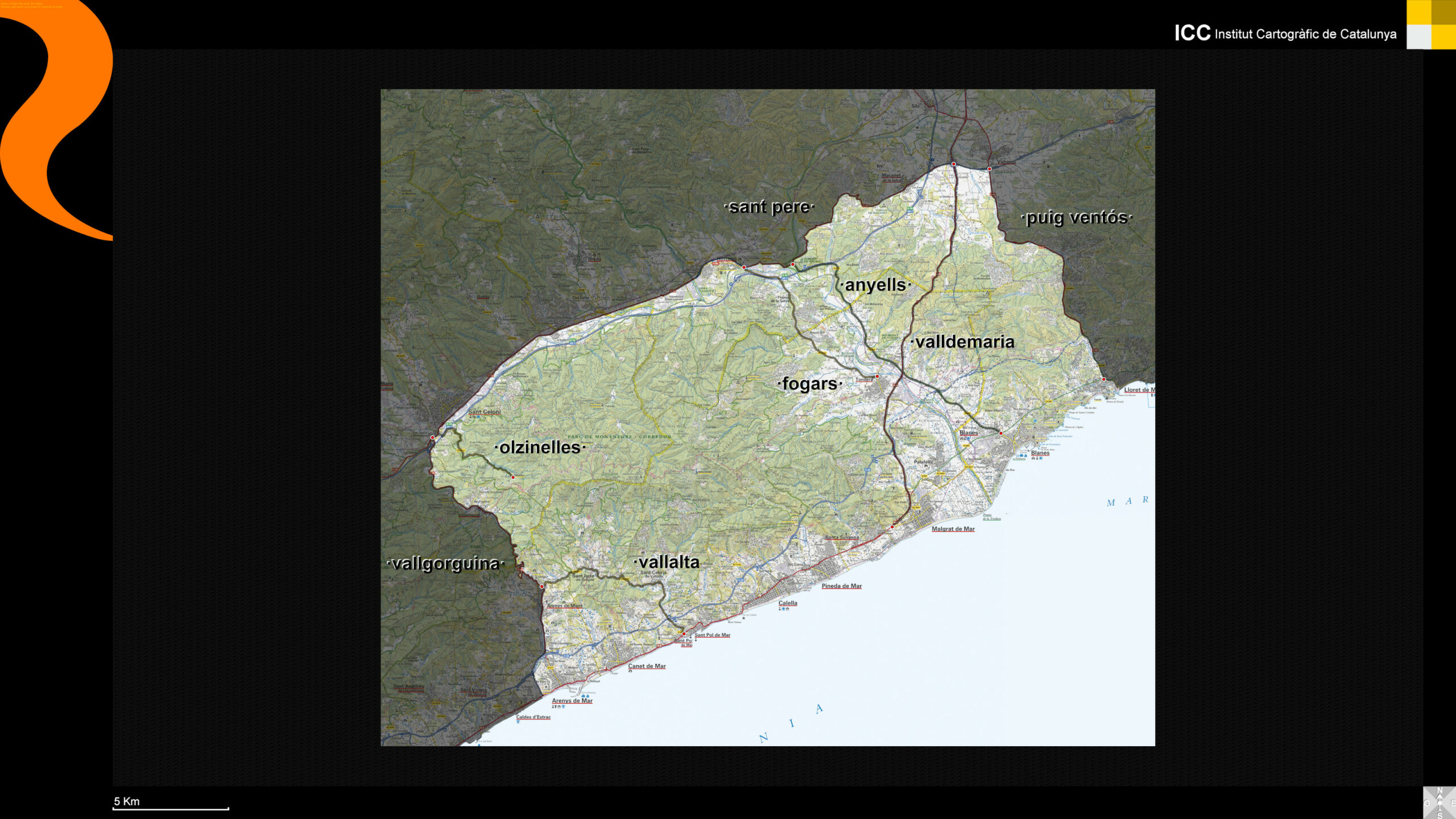The height and width of the screenshot is (819, 1456).
Task: Click the red route marker at Blanes endpoint
Action: (x=1001, y=433)
